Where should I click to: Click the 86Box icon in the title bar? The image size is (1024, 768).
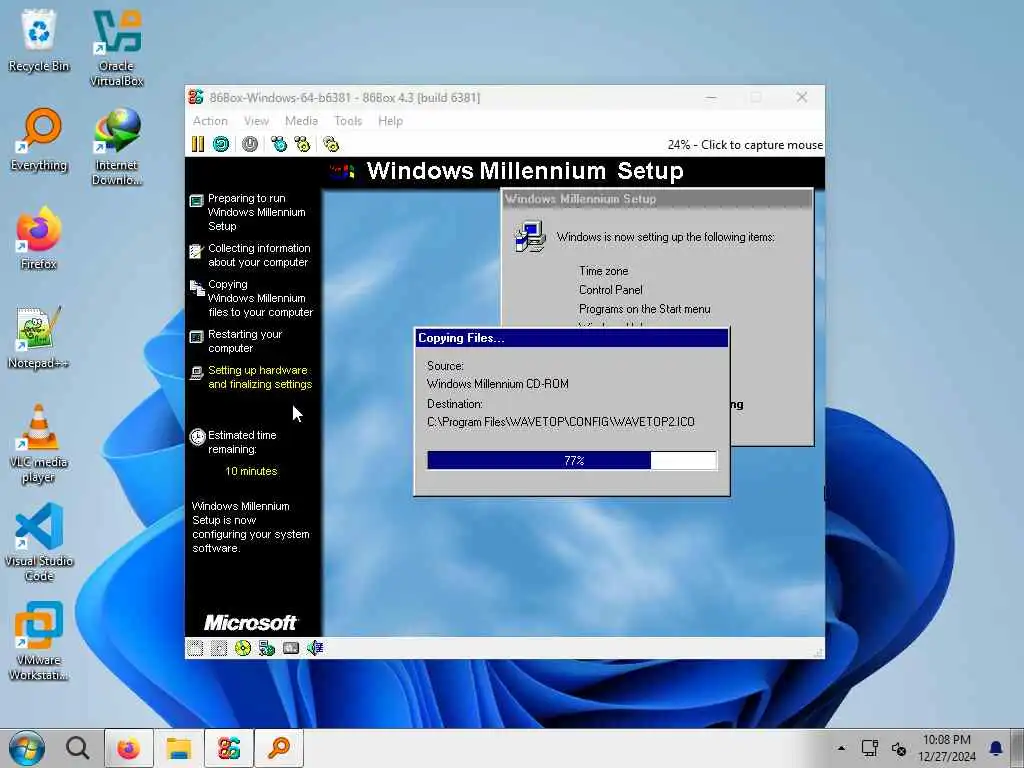pos(196,97)
